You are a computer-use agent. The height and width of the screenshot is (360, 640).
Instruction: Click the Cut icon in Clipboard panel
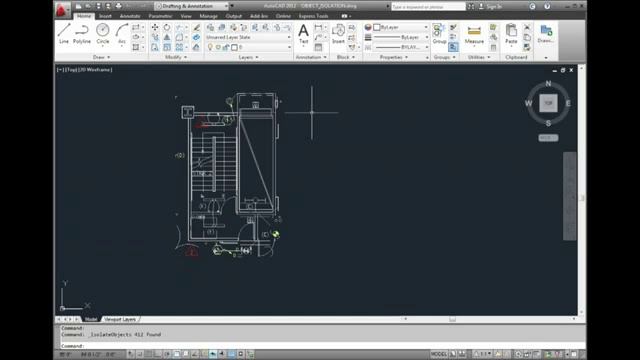point(527,27)
